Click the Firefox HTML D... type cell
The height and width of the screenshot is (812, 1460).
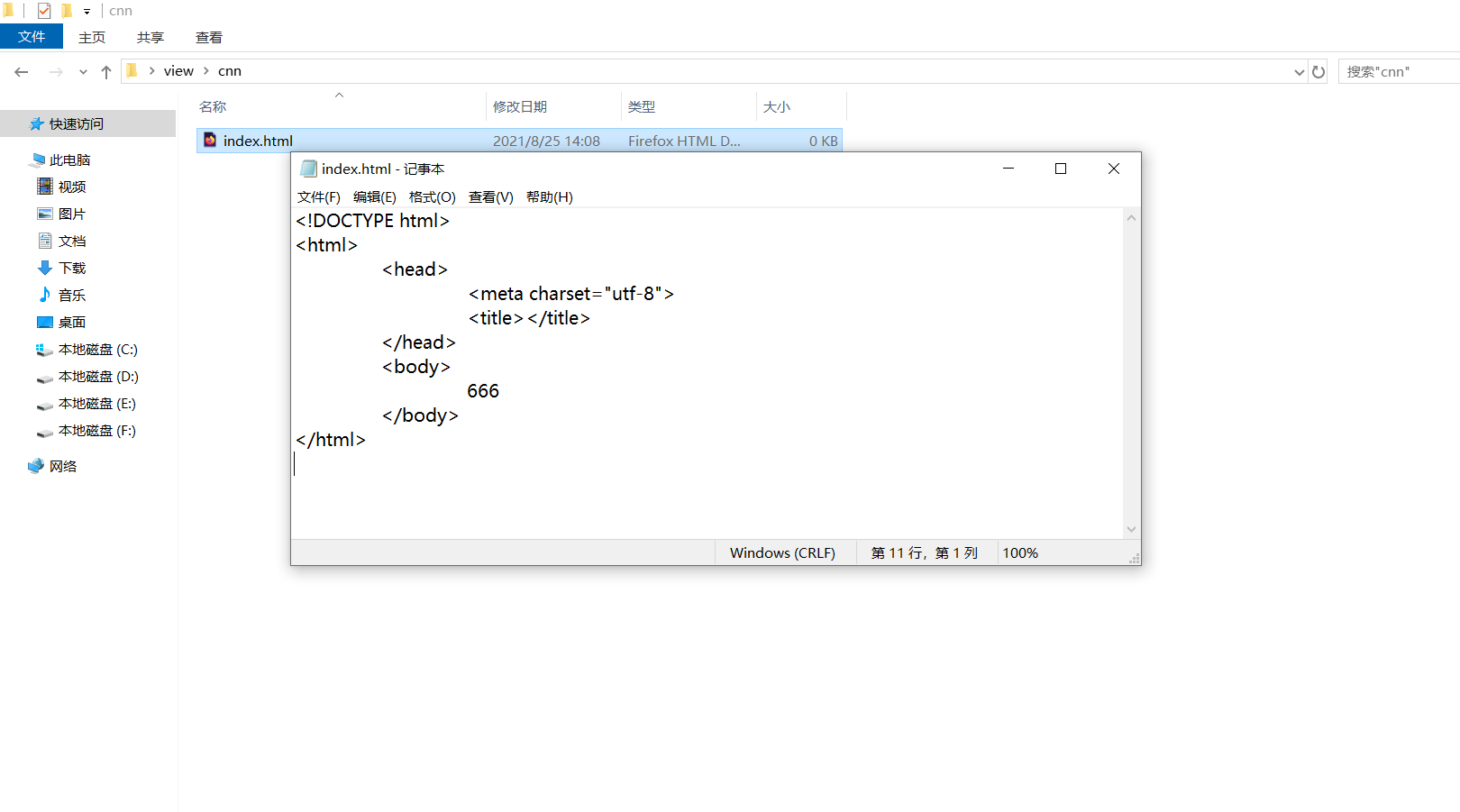(x=684, y=141)
